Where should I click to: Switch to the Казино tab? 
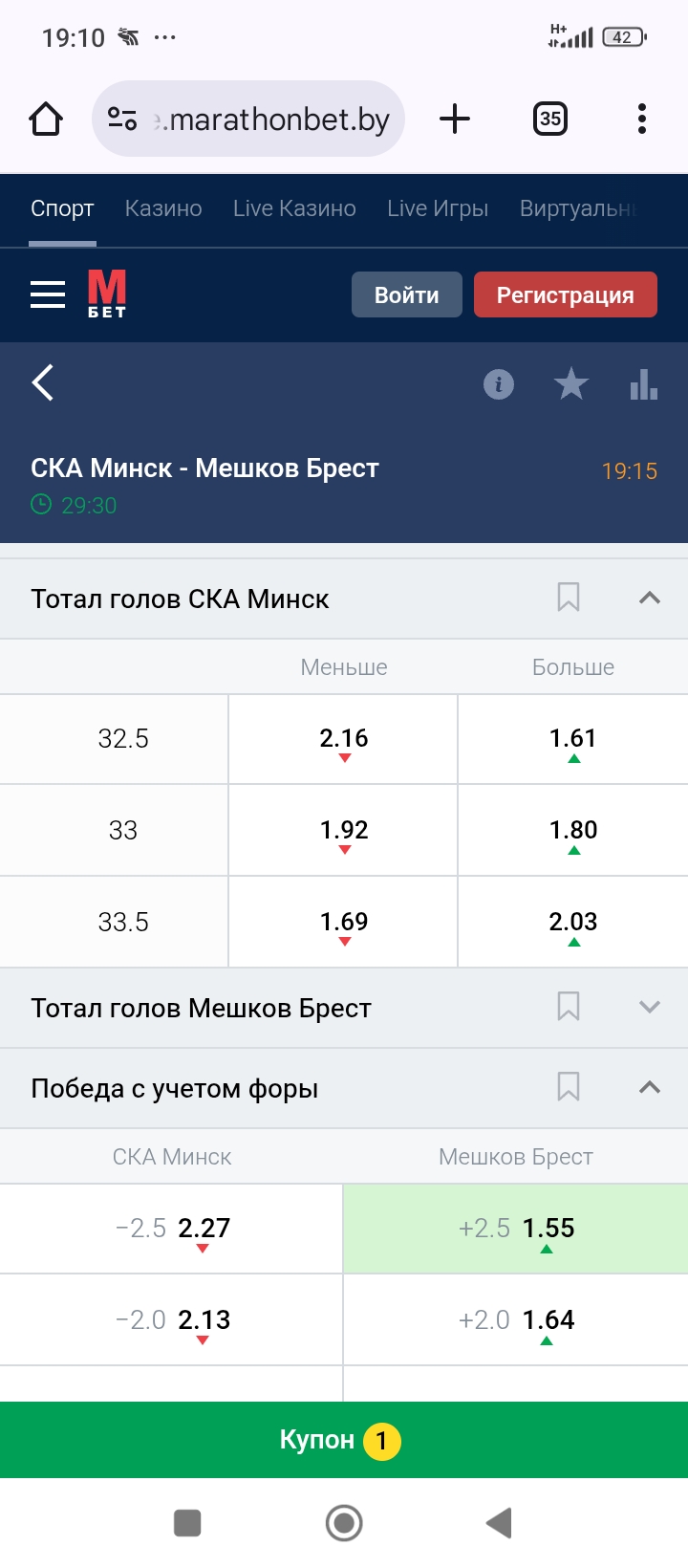point(162,207)
